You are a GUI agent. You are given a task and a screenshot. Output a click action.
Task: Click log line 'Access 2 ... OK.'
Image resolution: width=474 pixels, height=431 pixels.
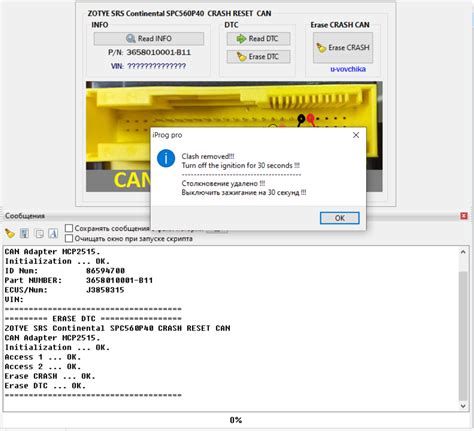43,366
